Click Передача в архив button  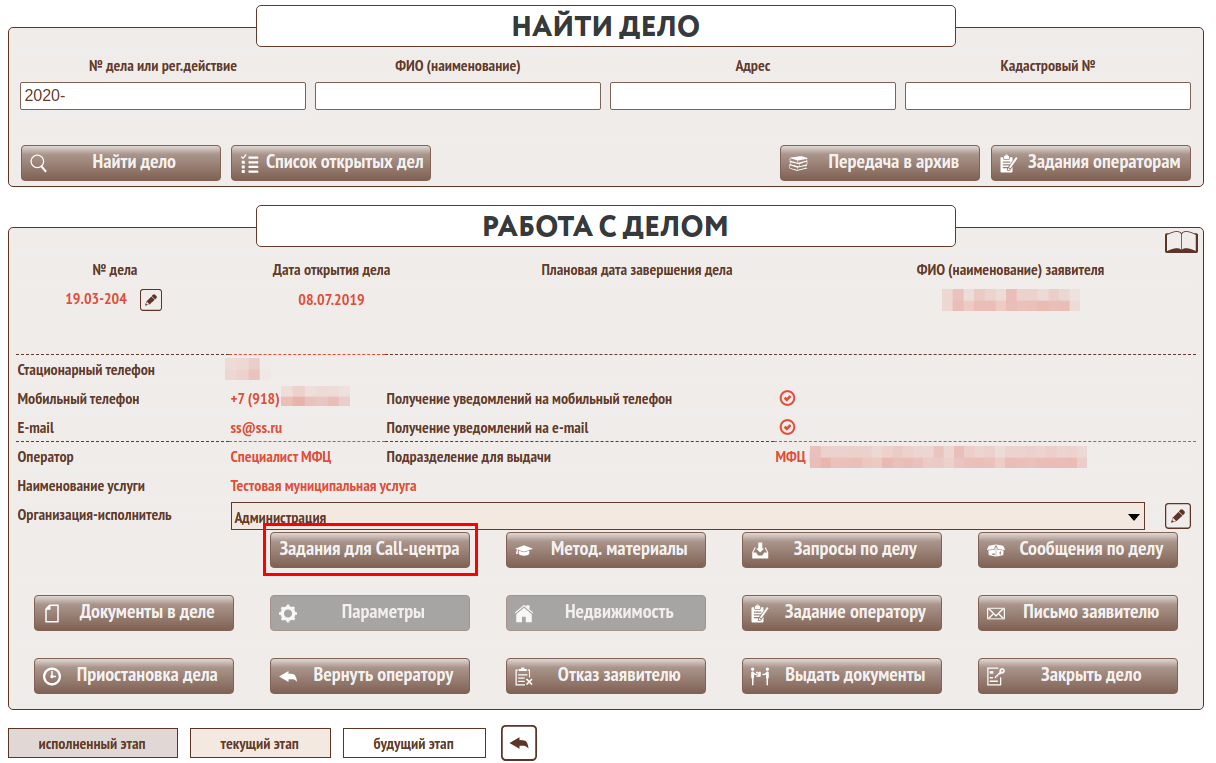coord(880,163)
